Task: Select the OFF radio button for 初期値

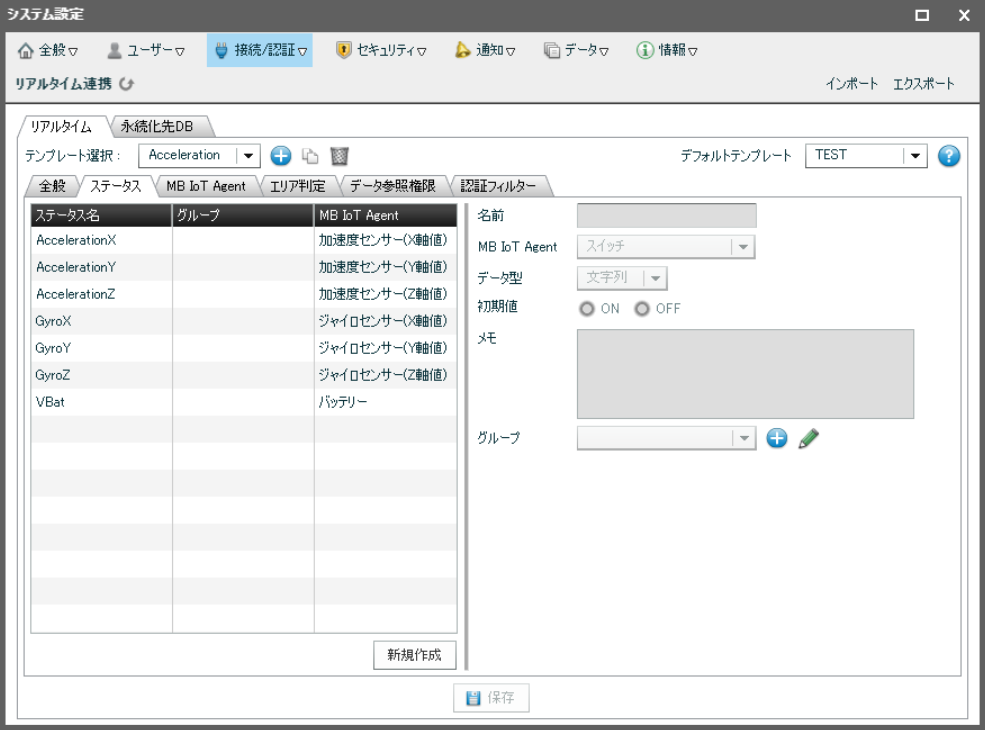Action: [642, 309]
